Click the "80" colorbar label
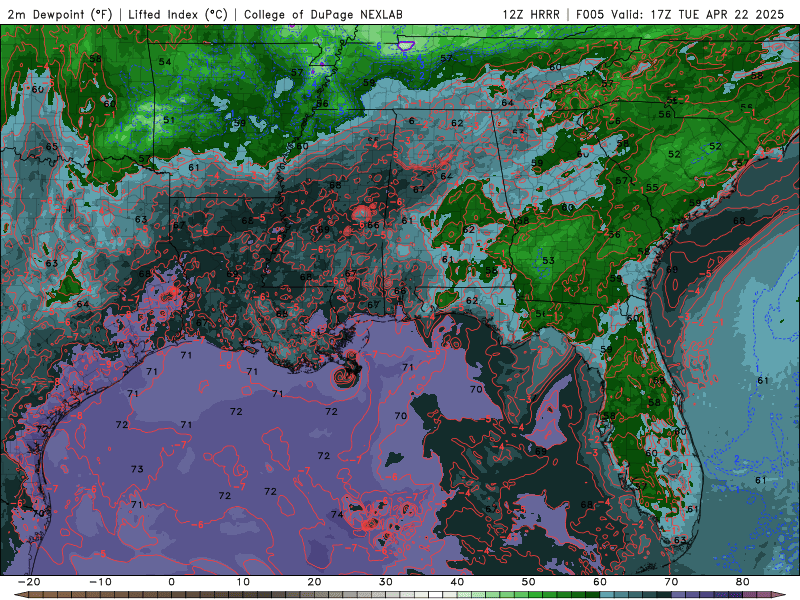This screenshot has height=600, width=800. pos(743,582)
